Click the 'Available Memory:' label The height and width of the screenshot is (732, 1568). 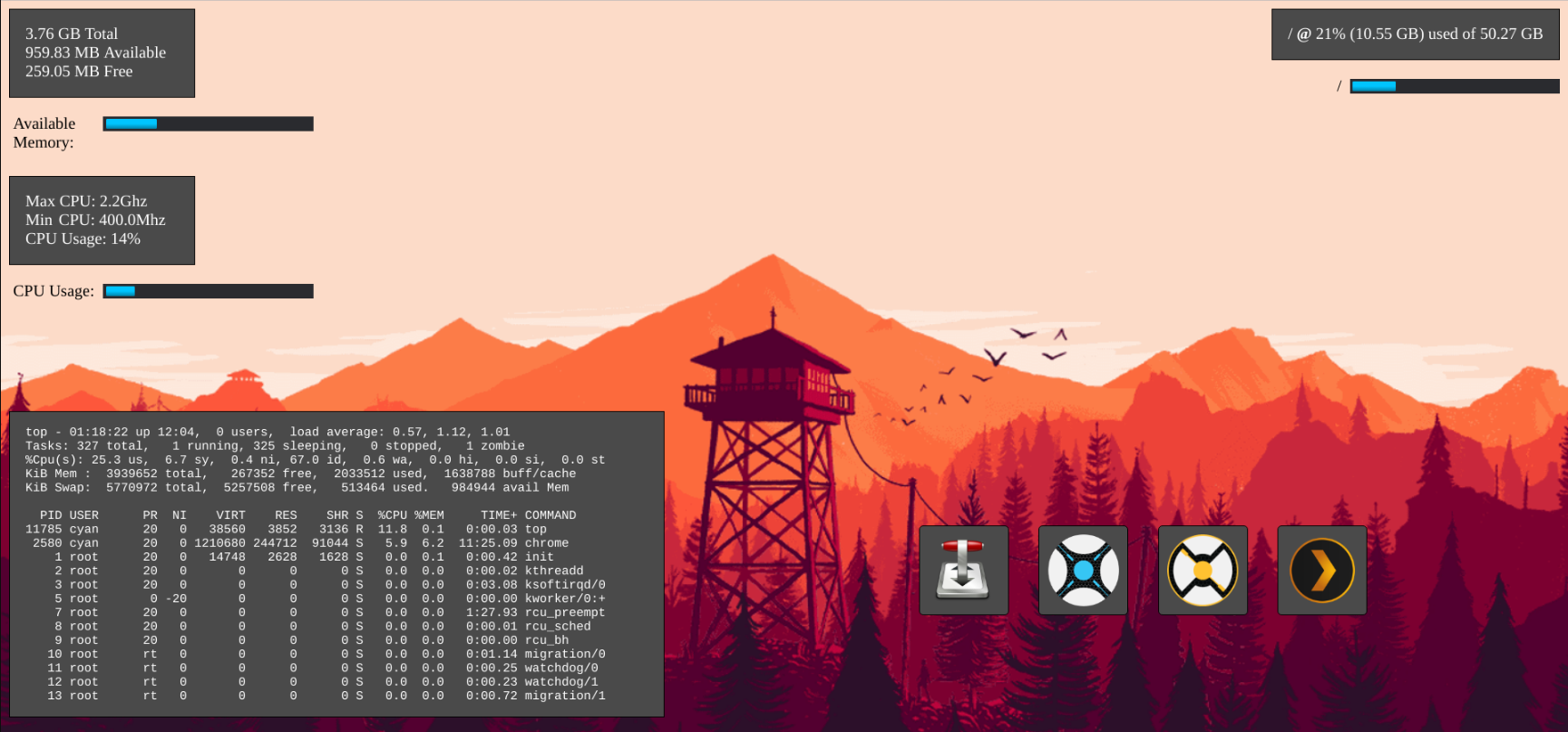click(44, 132)
